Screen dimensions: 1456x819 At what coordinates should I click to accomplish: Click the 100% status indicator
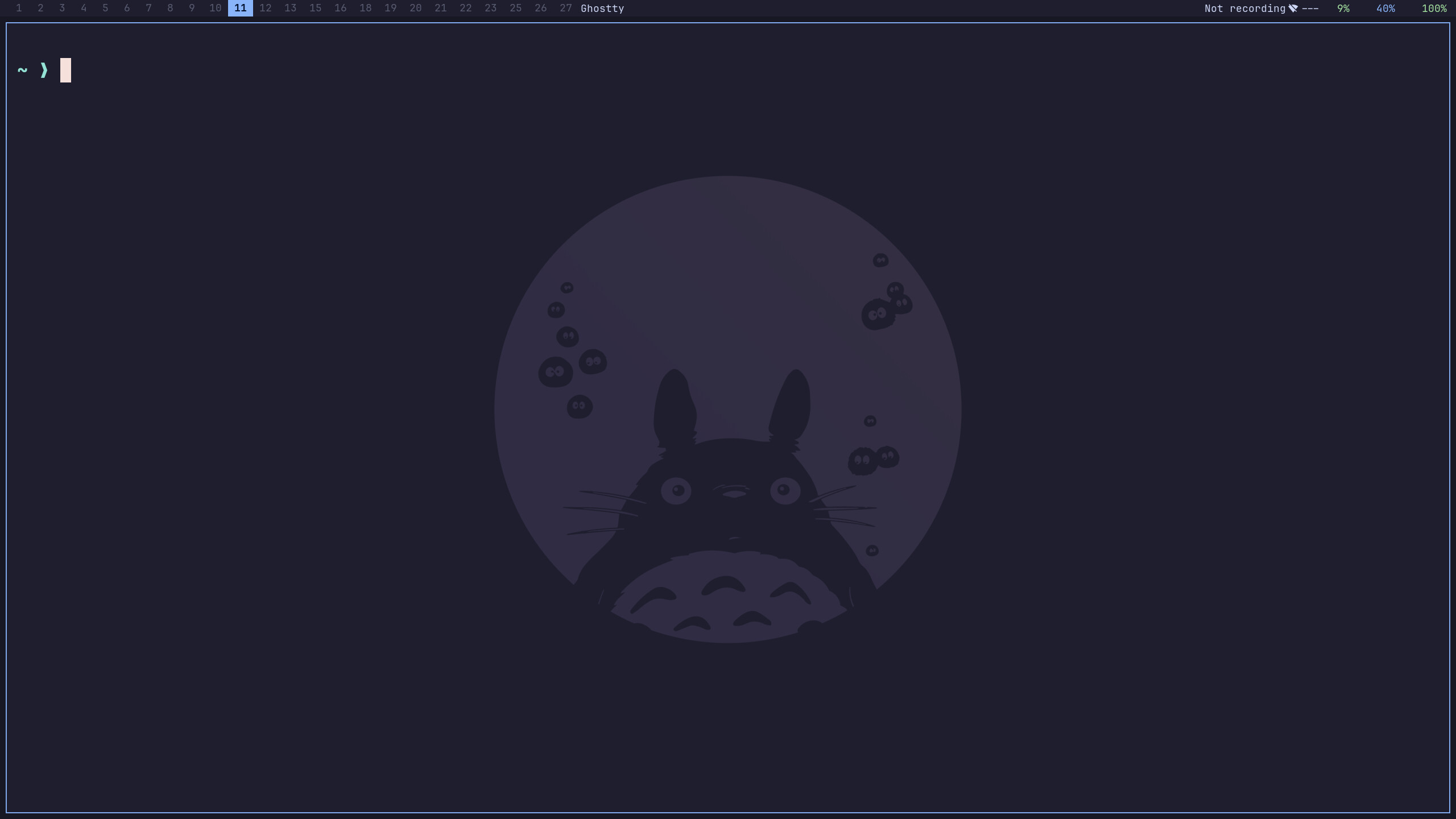pos(1434,9)
